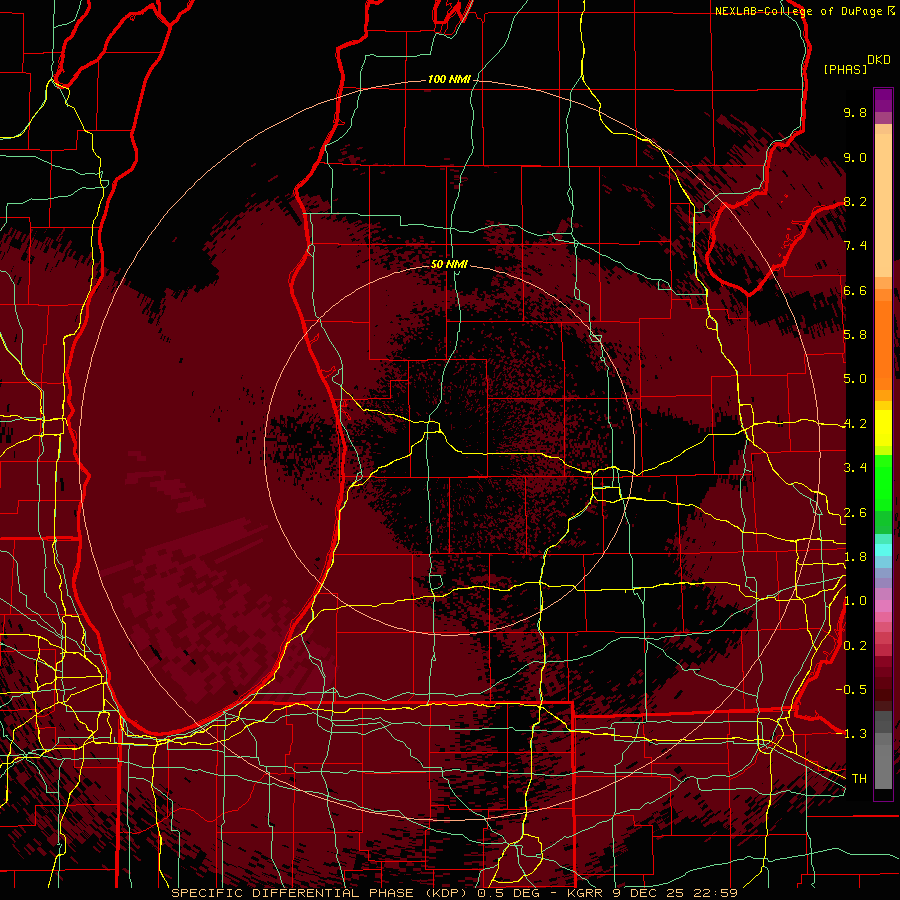Click the 22:59 timestamp in the caption
This screenshot has height=900, width=900.
point(716,893)
